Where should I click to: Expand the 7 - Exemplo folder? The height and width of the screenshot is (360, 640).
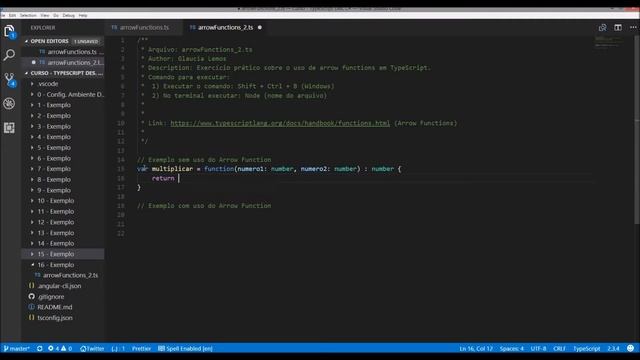tap(63, 169)
